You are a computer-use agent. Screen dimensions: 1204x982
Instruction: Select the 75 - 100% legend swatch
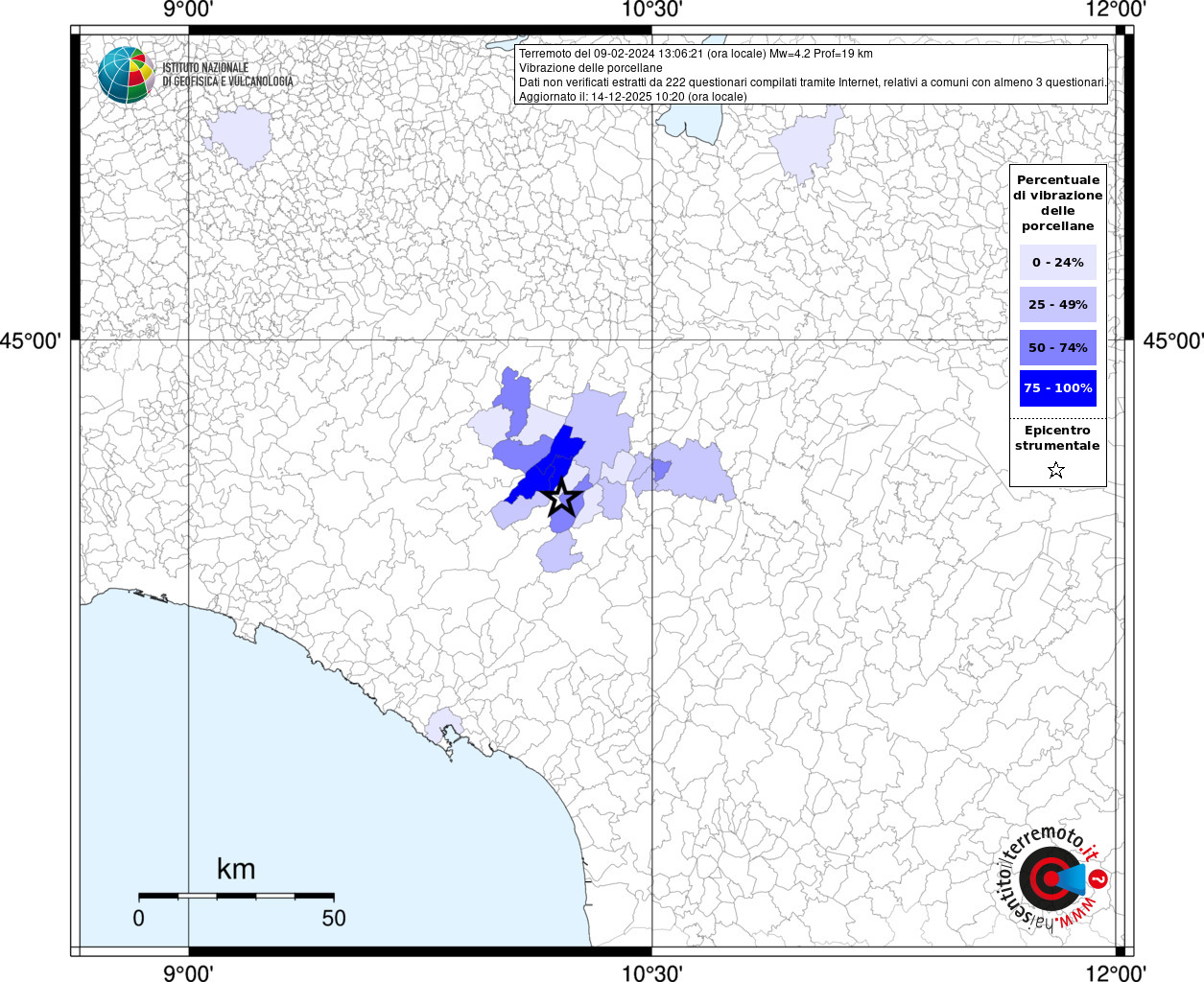click(x=1058, y=387)
